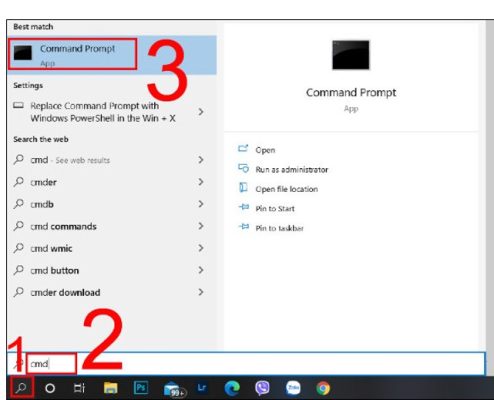Viewport: 494px width, 400px height.
Task: Launch Photoshop from taskbar
Action: pyautogui.click(x=141, y=388)
